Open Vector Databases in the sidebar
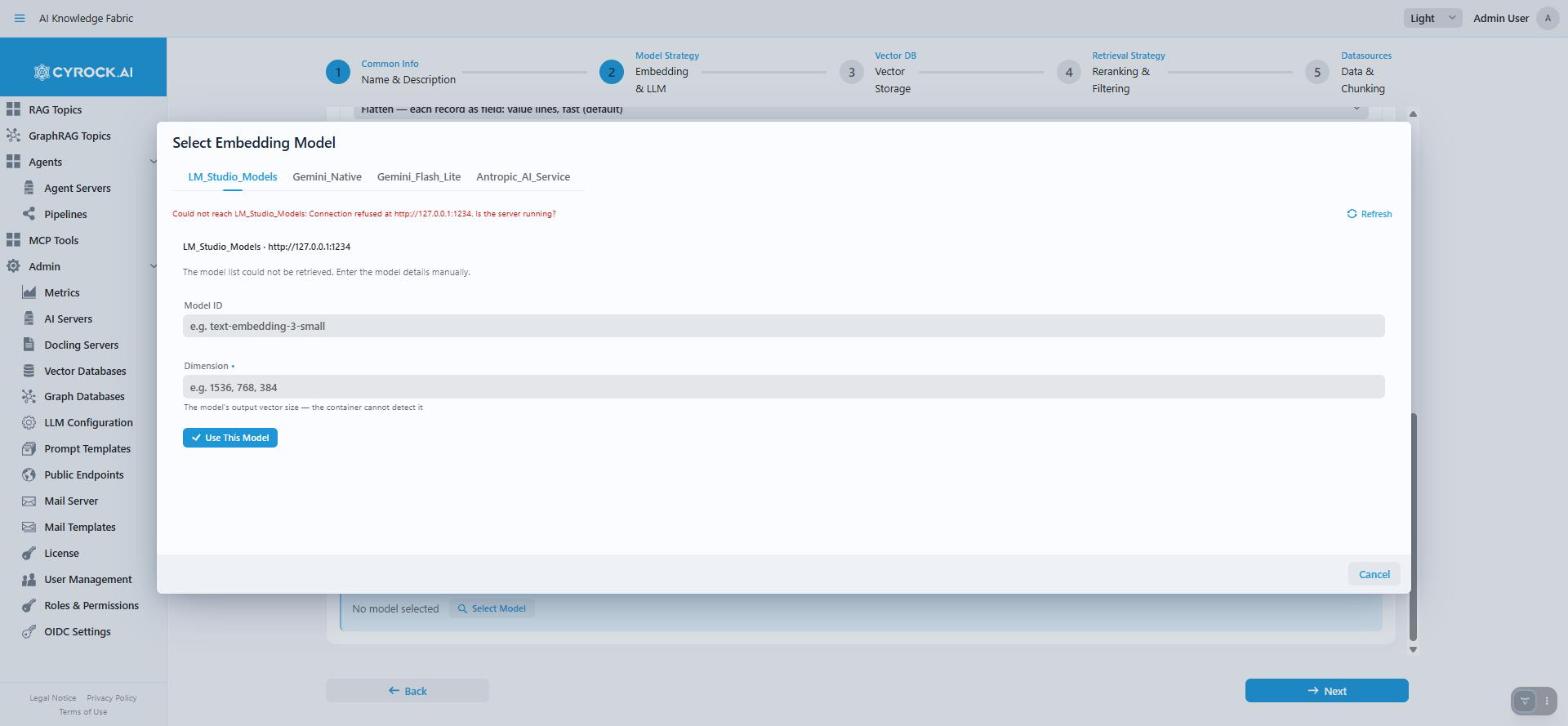 pyautogui.click(x=83, y=371)
